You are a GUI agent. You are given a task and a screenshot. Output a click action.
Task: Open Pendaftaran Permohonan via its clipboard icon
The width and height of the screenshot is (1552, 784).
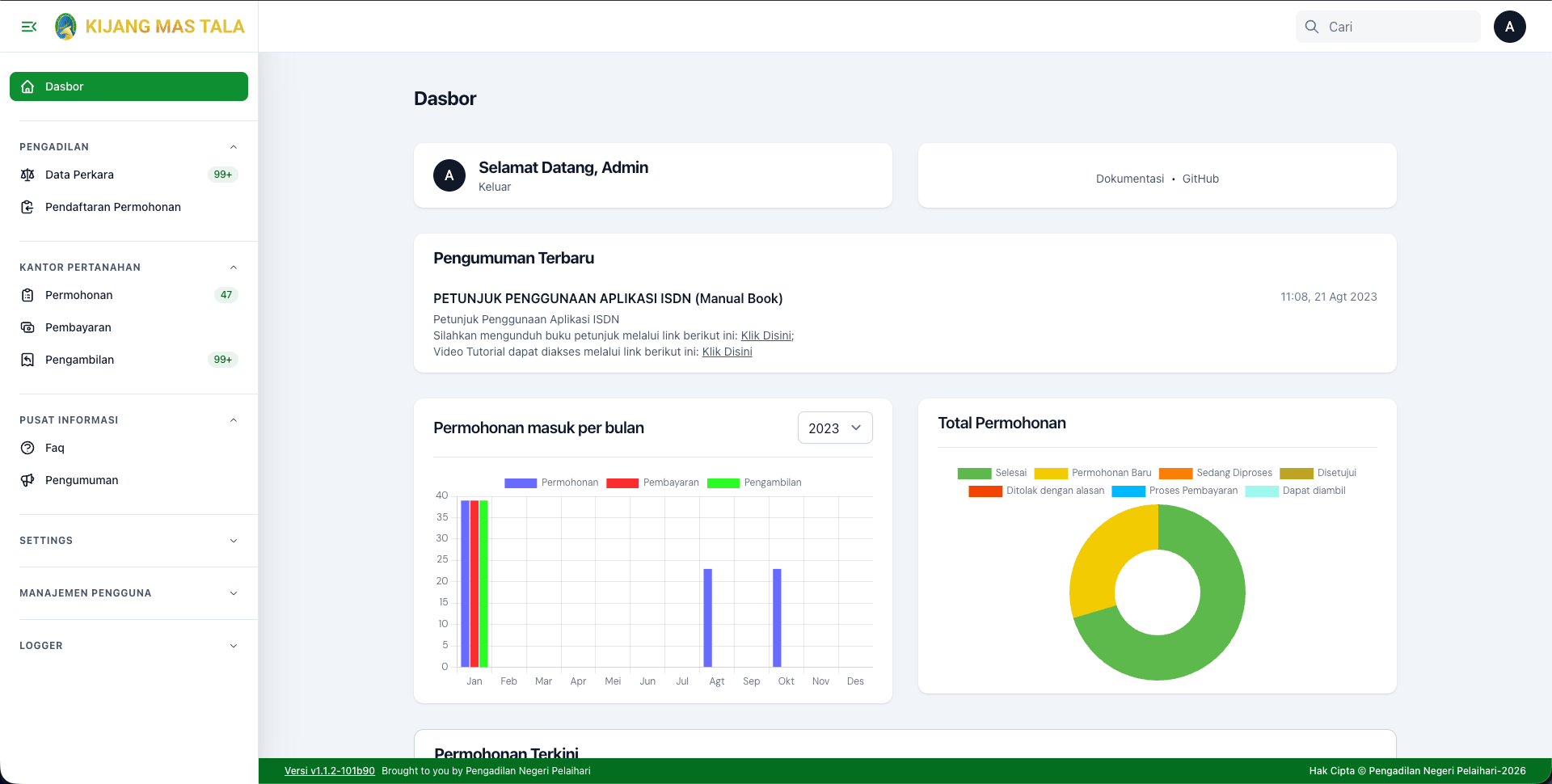(27, 207)
